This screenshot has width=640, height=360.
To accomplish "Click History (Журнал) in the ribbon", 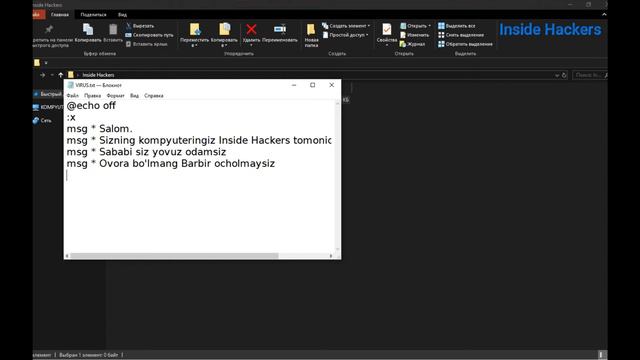I will pyautogui.click(x=413, y=44).
